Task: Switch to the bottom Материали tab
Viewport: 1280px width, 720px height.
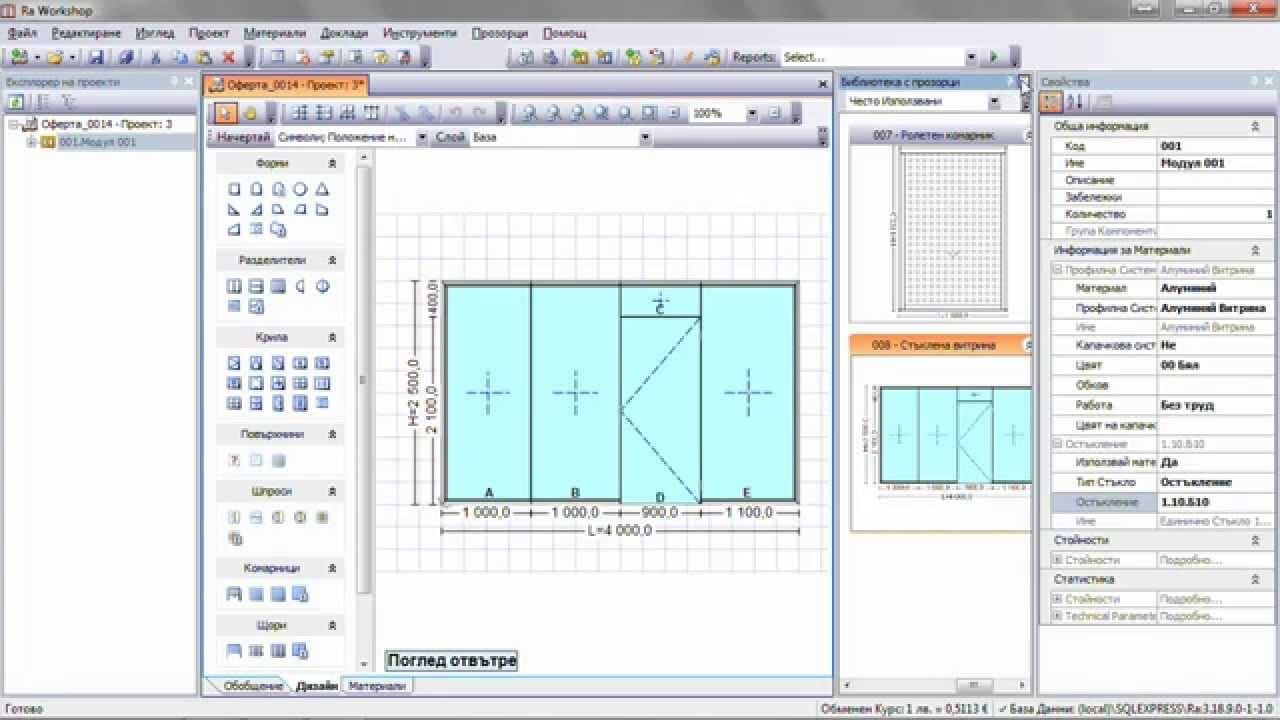Action: click(x=377, y=686)
